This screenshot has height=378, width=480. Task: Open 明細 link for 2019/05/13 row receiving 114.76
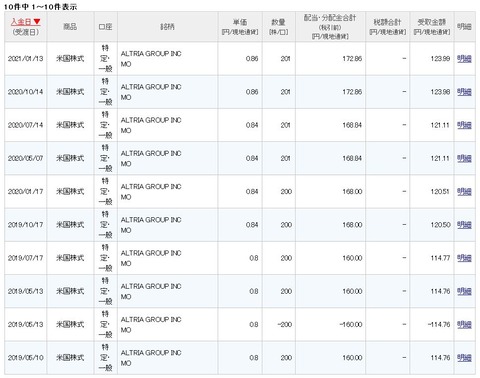pyautogui.click(x=464, y=291)
